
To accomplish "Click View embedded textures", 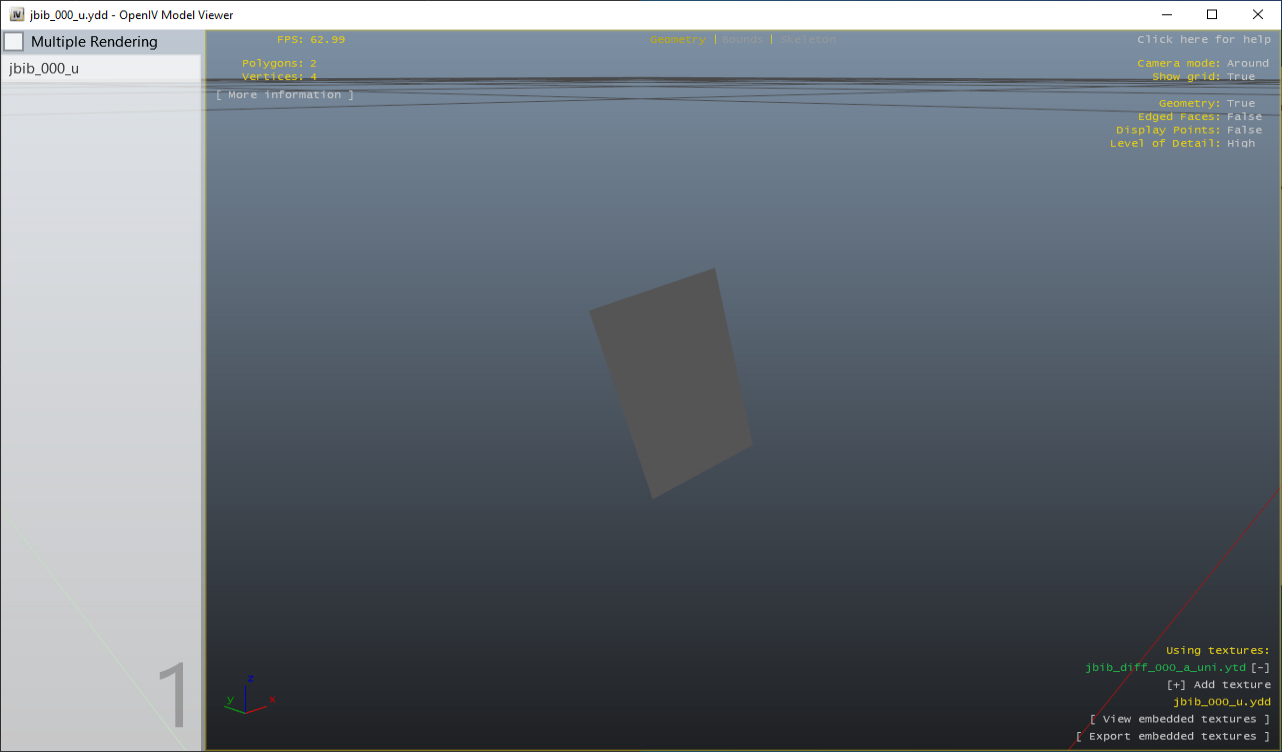I will click(1180, 718).
